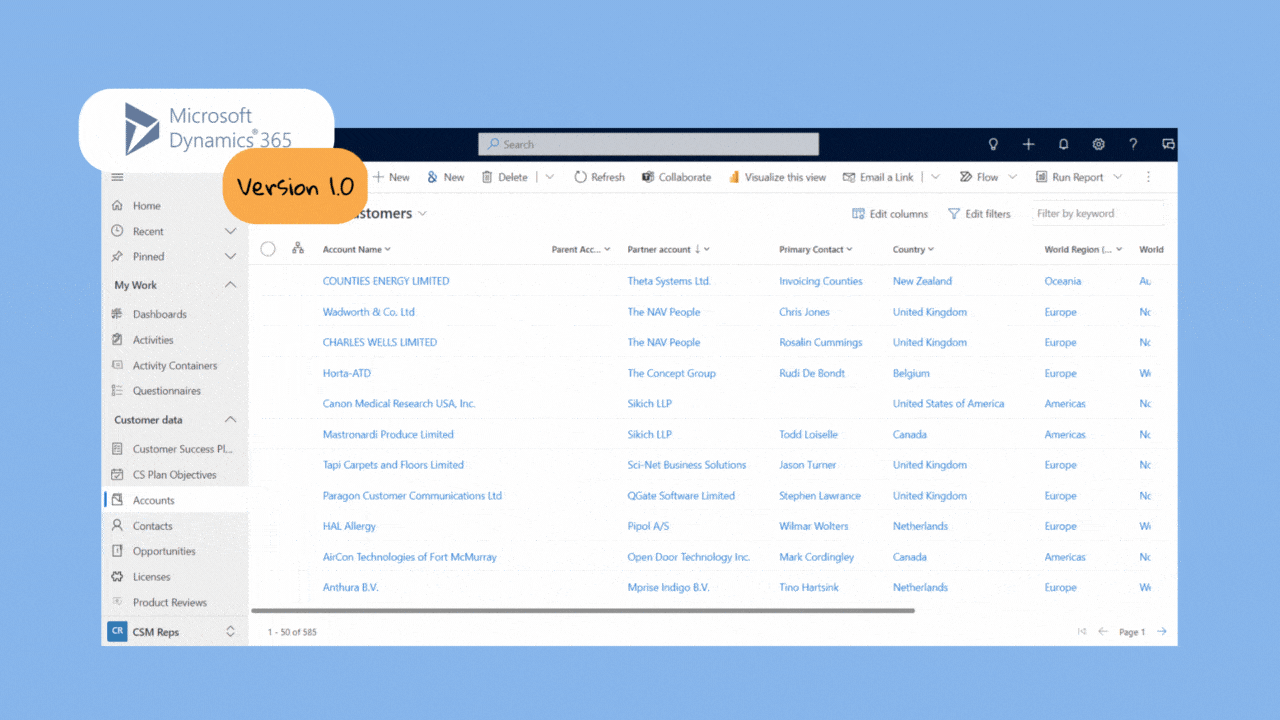Image resolution: width=1280 pixels, height=720 pixels.
Task: Open the Run Report dropdown chevron
Action: 1118,177
